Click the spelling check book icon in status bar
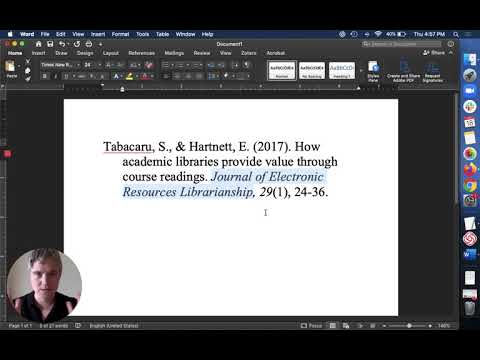The image size is (480, 360). tap(78, 326)
